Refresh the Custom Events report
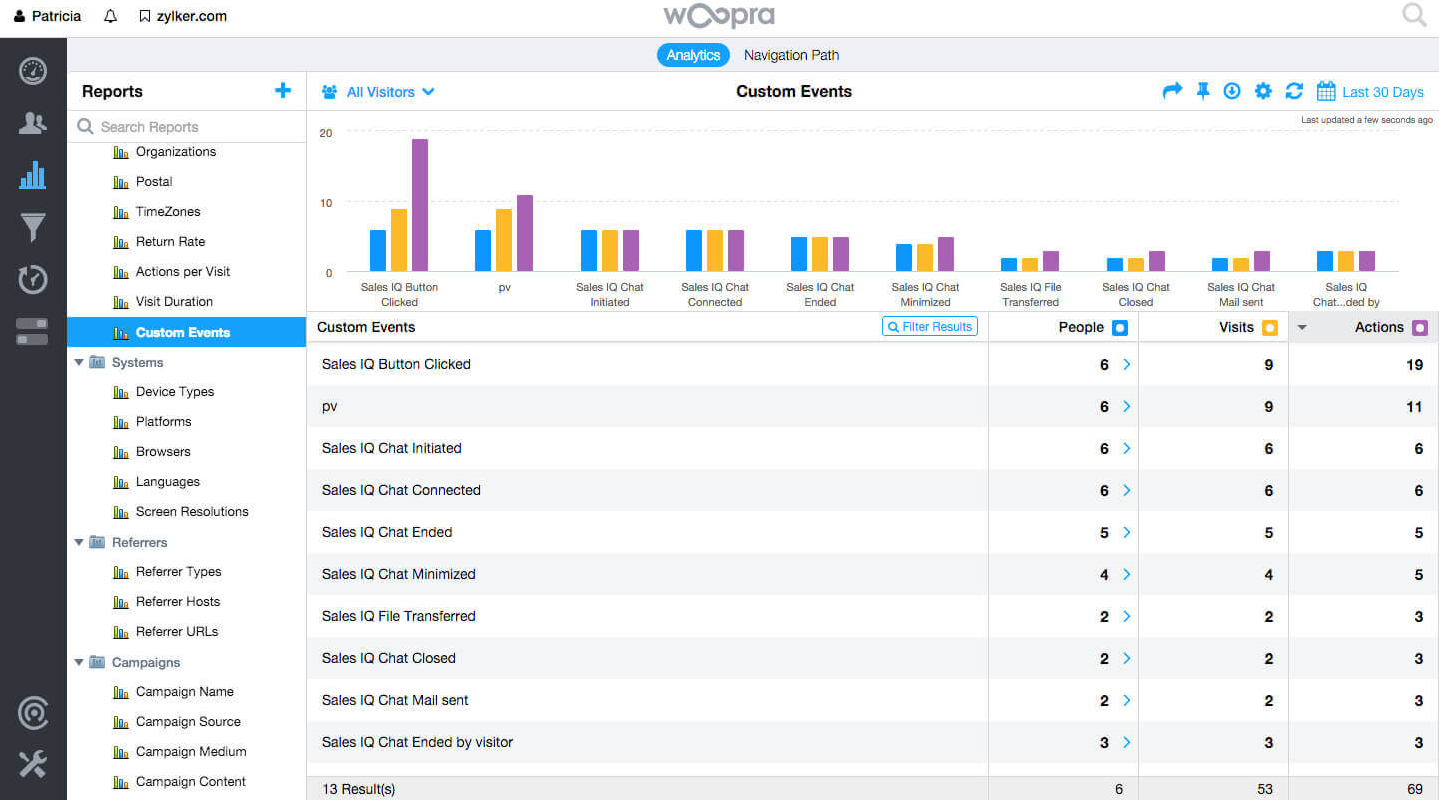The height and width of the screenshot is (800, 1439). pos(1294,91)
